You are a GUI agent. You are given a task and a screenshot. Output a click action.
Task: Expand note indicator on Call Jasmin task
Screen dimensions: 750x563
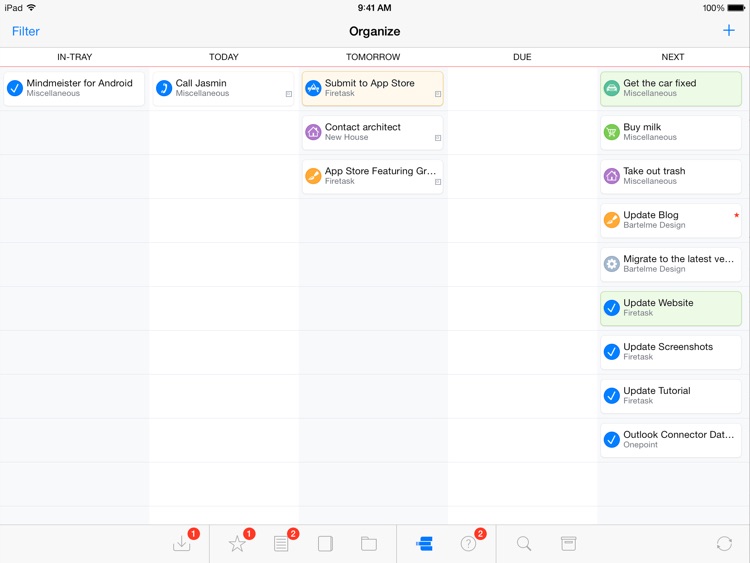point(289,94)
